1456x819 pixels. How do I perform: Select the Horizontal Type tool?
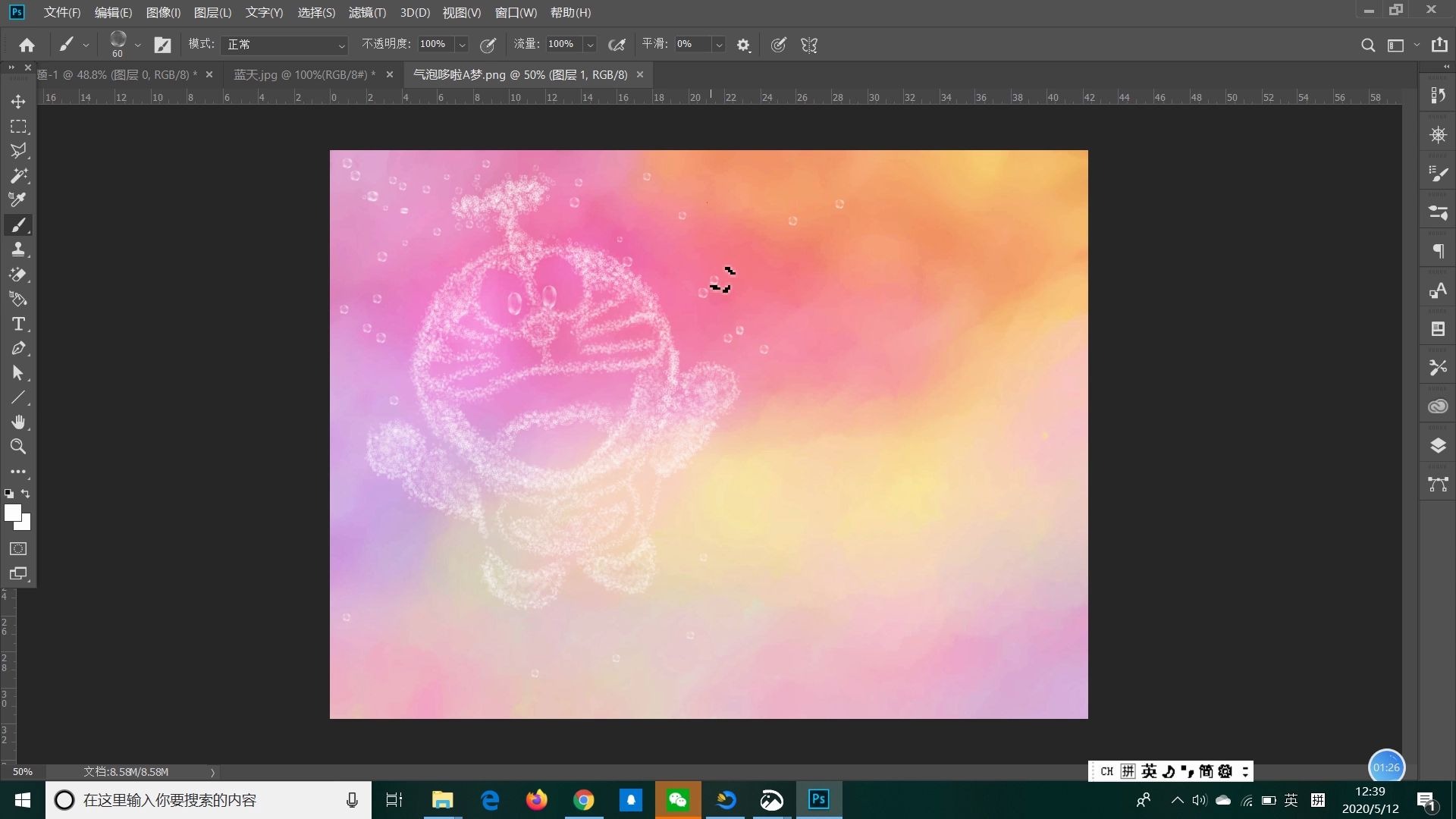tap(18, 324)
